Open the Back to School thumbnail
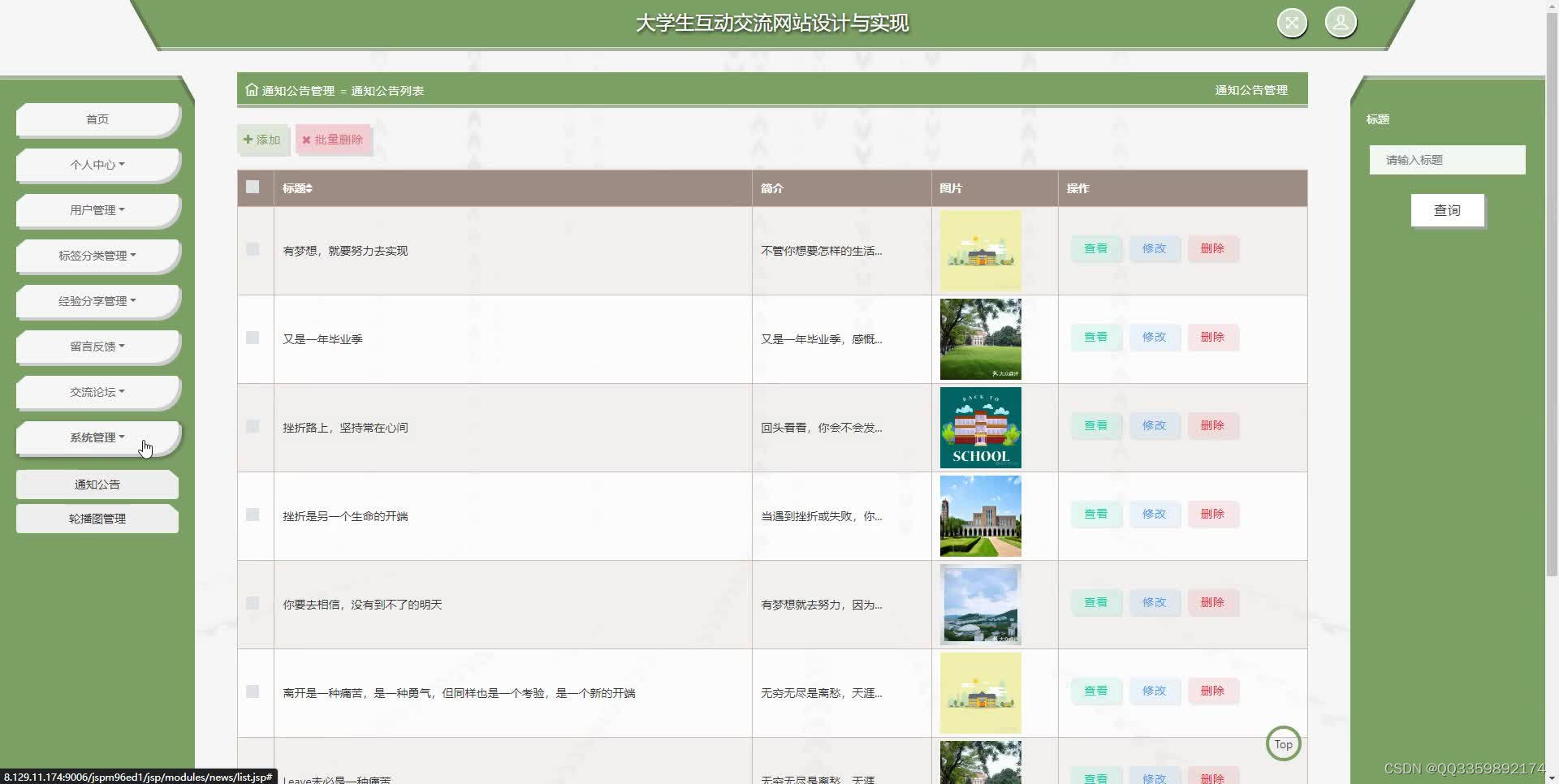The height and width of the screenshot is (784, 1559). tap(981, 428)
